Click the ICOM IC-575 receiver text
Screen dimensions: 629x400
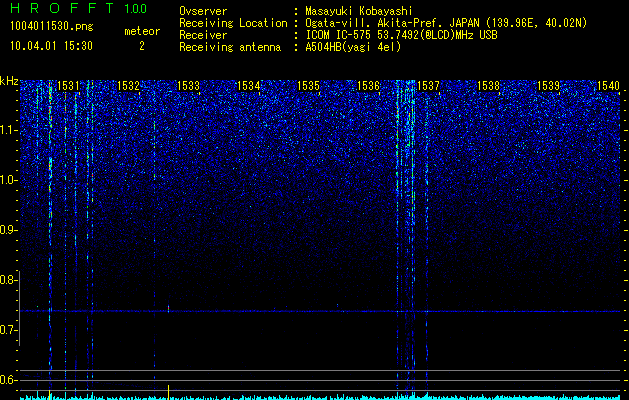tap(401, 35)
